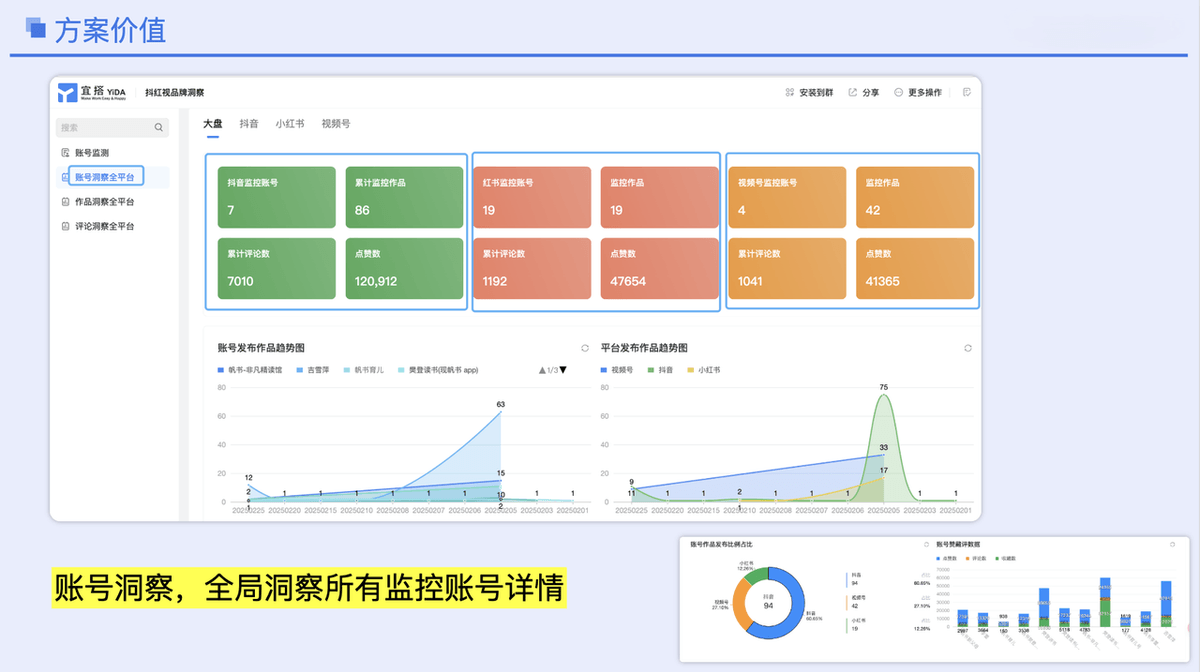
Task: Select the magnifier icon in the sidebar search
Action: [x=158, y=128]
